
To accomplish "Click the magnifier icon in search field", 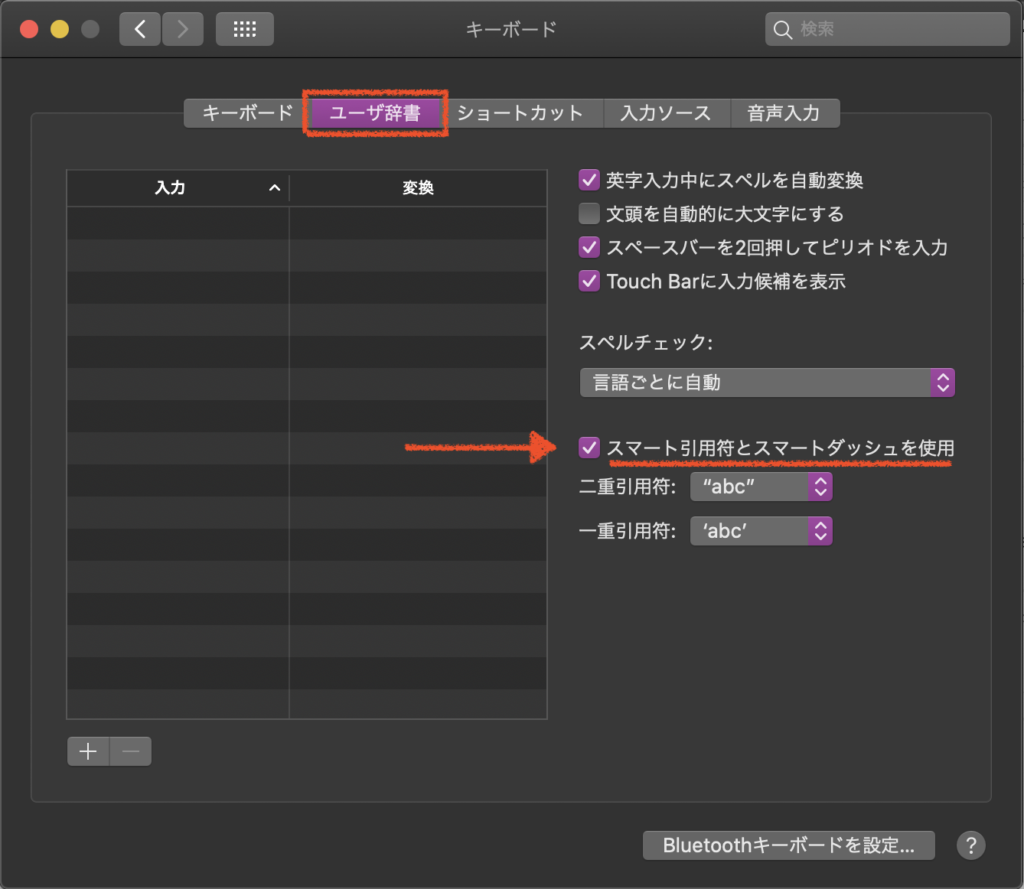I will pos(782,29).
